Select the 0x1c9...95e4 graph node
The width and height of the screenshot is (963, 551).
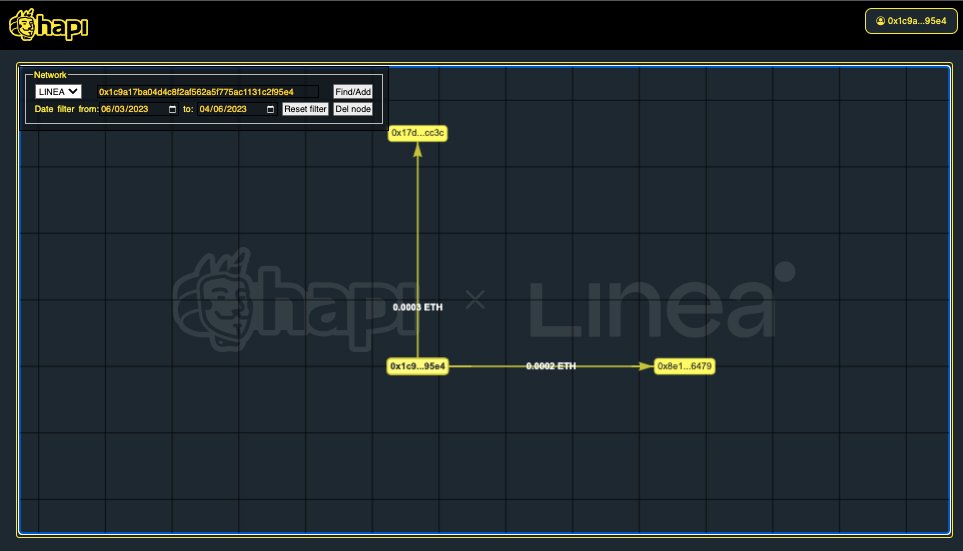(x=418, y=366)
